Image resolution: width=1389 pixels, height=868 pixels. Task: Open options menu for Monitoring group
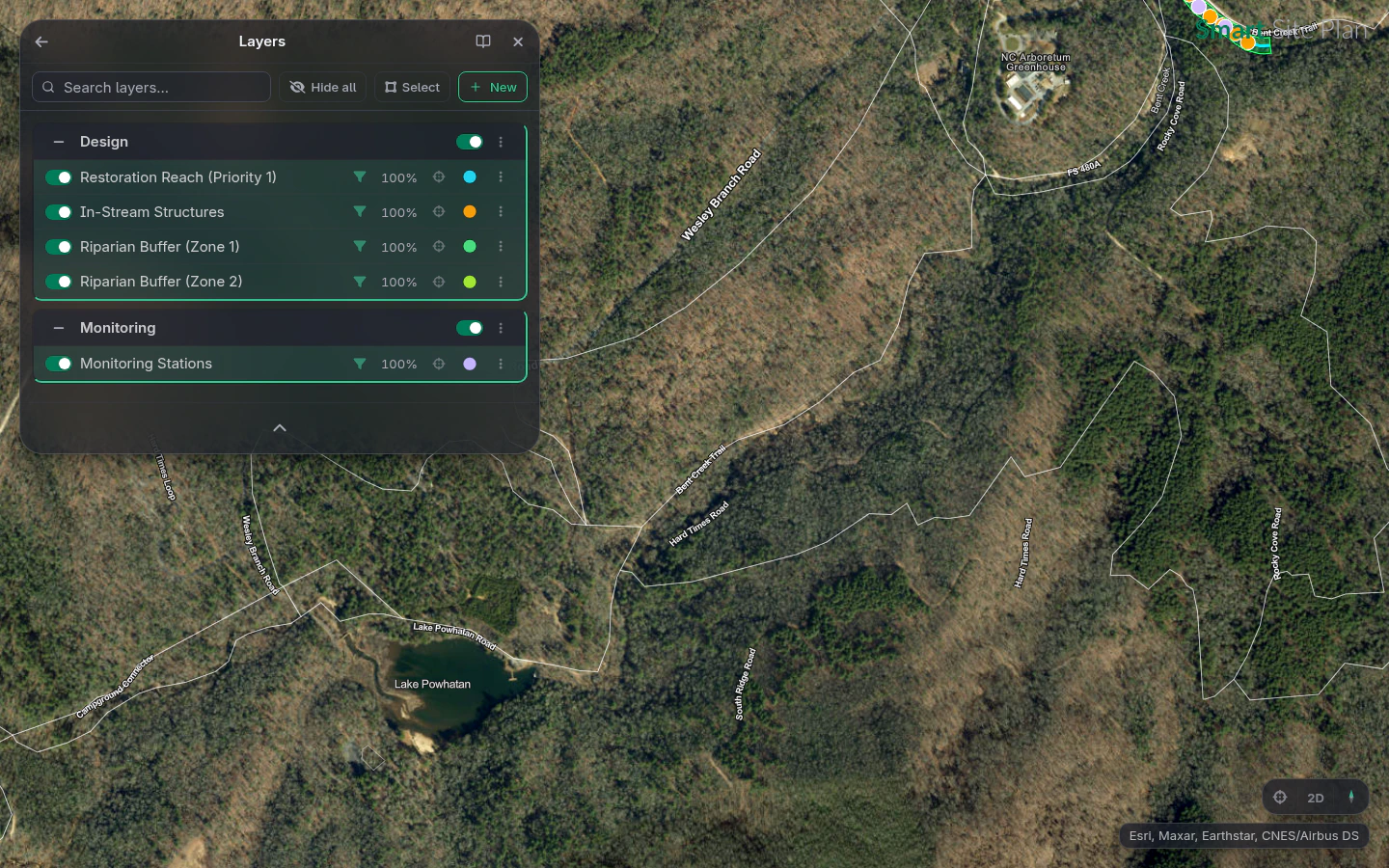(501, 328)
